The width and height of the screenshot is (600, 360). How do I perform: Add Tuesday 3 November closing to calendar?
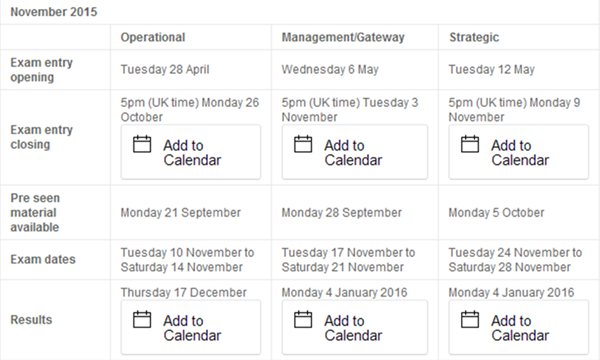click(355, 152)
